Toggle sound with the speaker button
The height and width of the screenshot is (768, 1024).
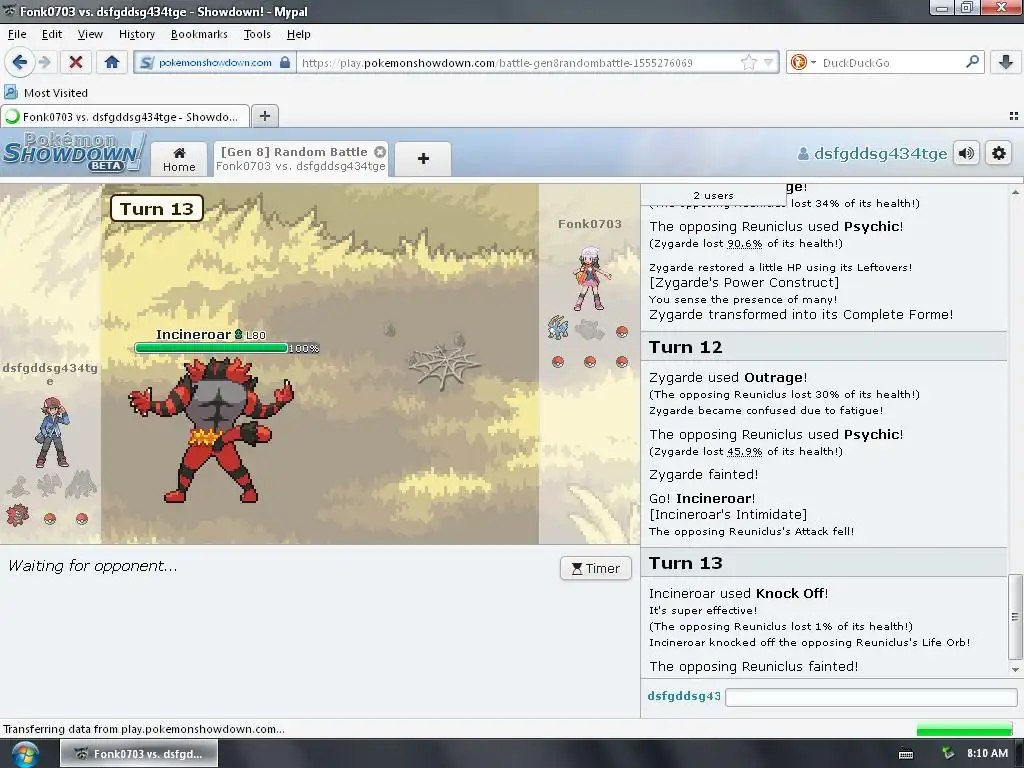967,153
